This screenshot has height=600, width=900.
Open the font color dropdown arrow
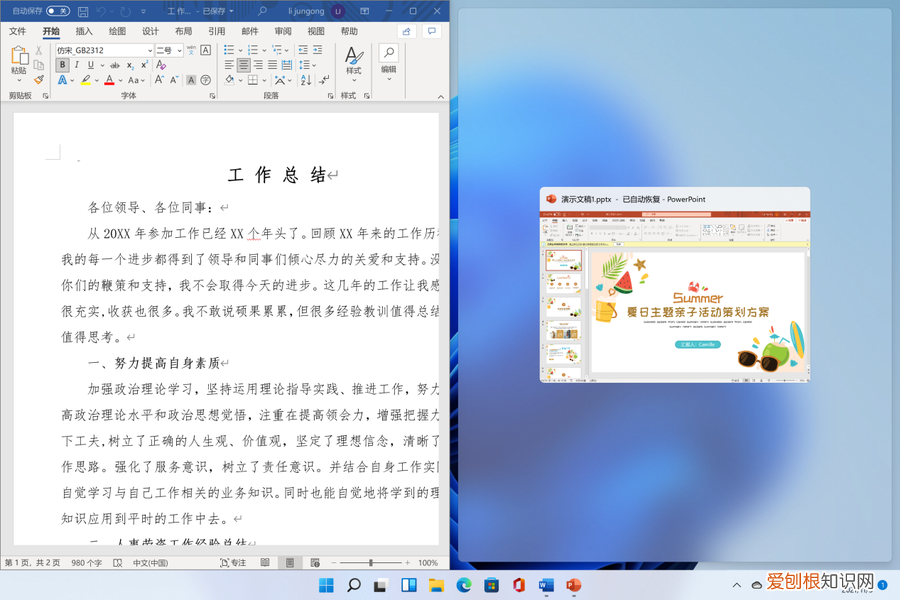[119, 80]
